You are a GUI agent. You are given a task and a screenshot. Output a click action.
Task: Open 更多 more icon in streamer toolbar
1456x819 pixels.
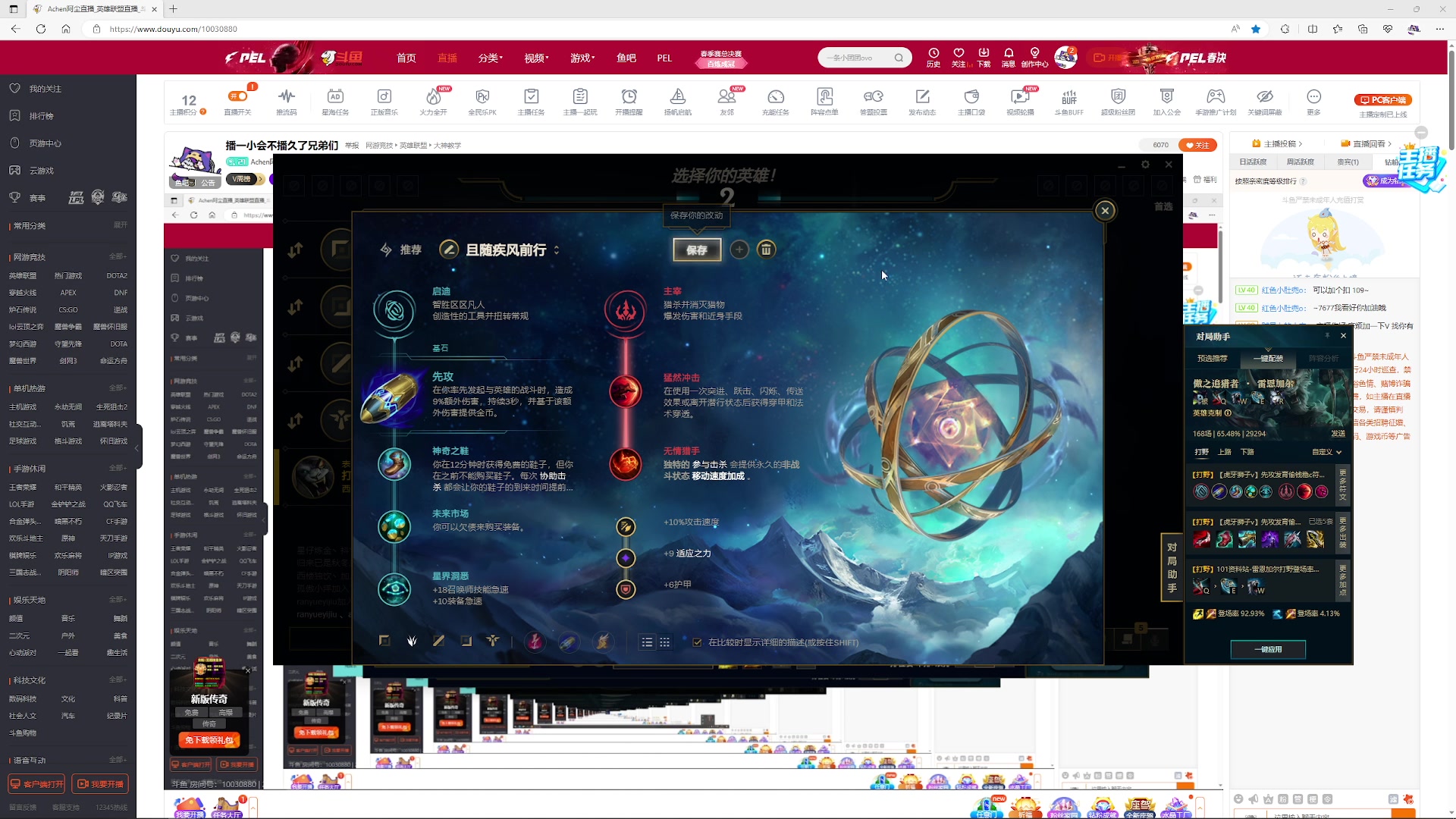[x=1313, y=102]
